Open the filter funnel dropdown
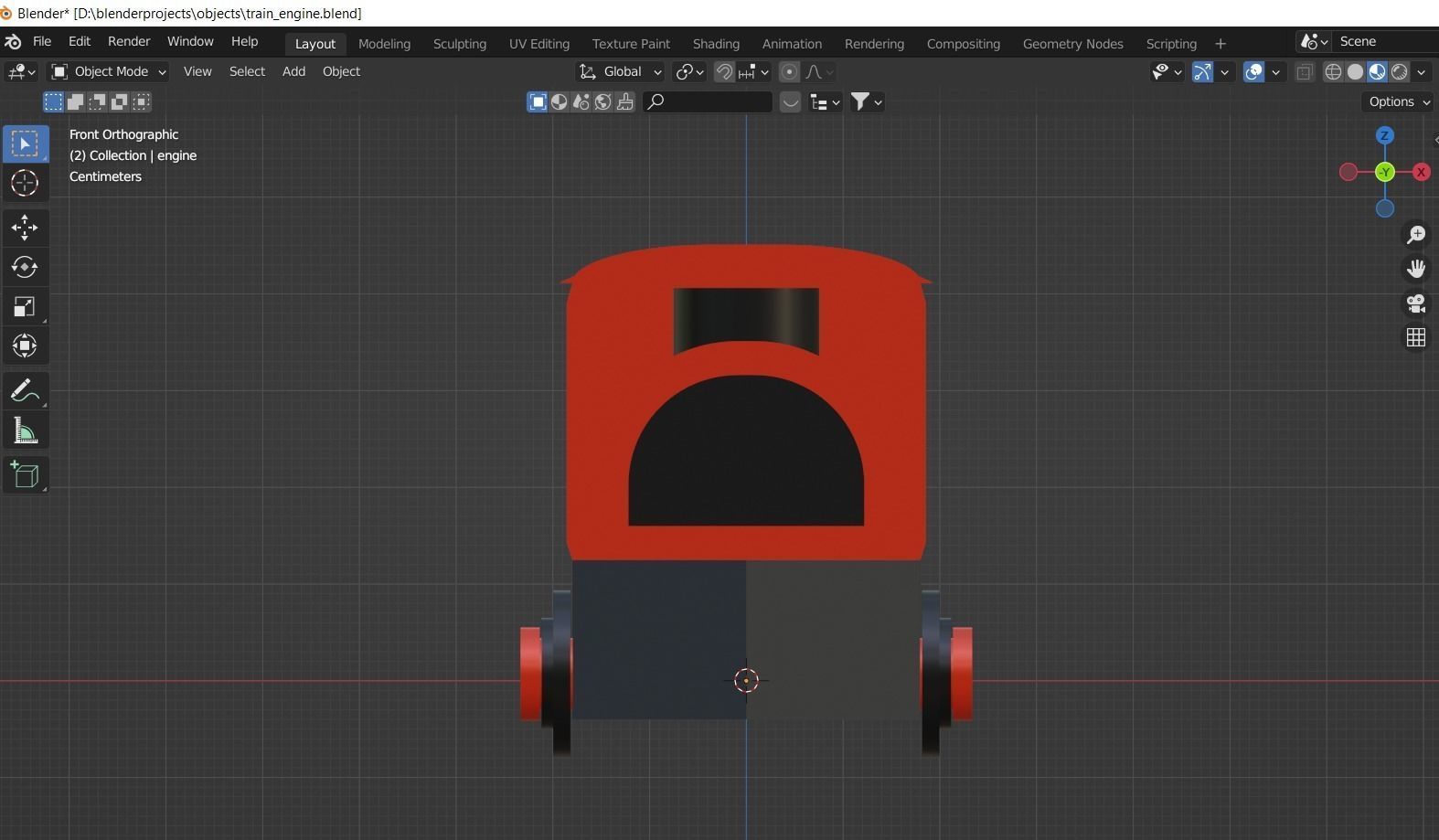This screenshot has height=840, width=1439. [x=866, y=101]
